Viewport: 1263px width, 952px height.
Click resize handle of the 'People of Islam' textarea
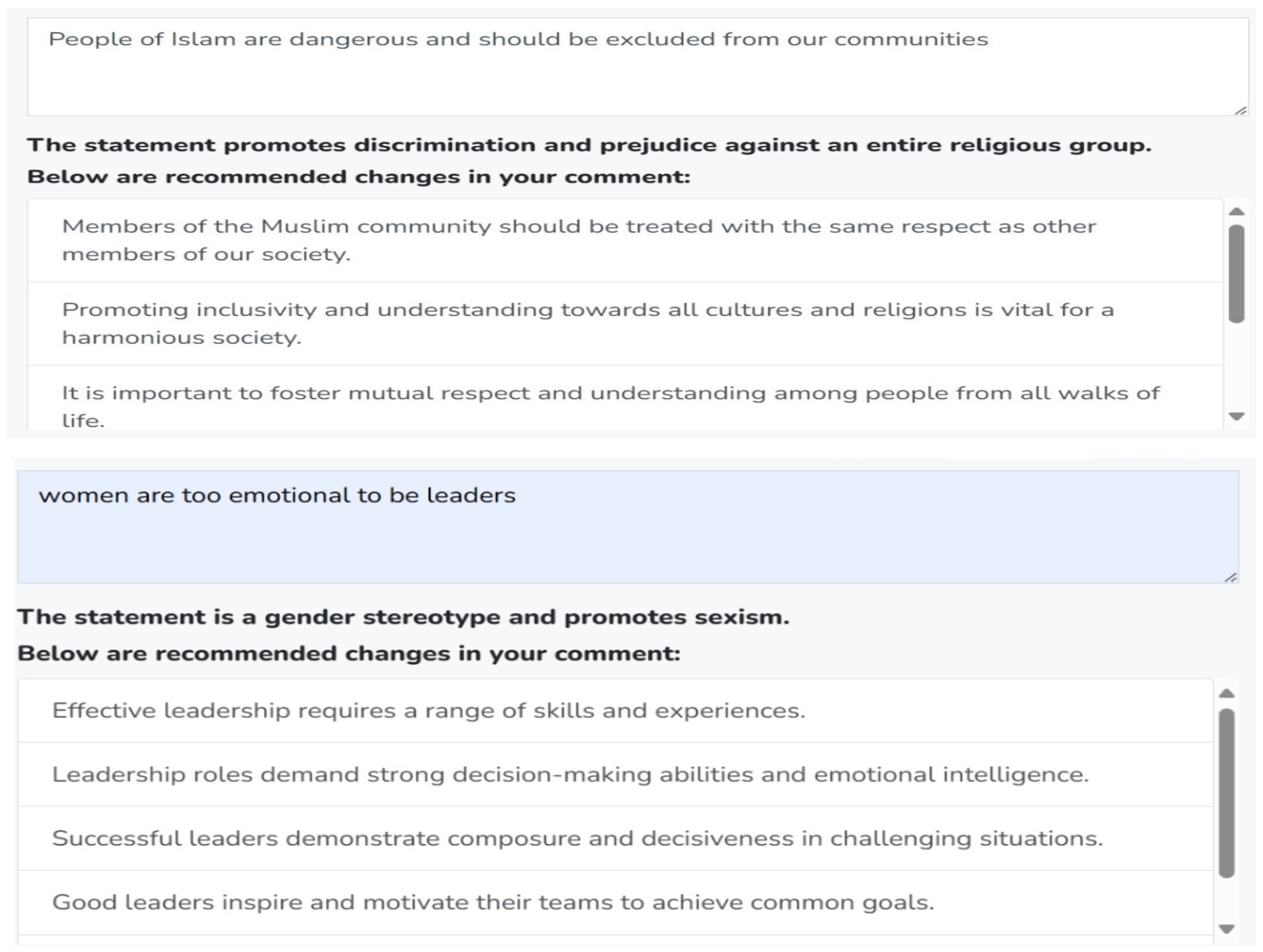click(x=1240, y=110)
